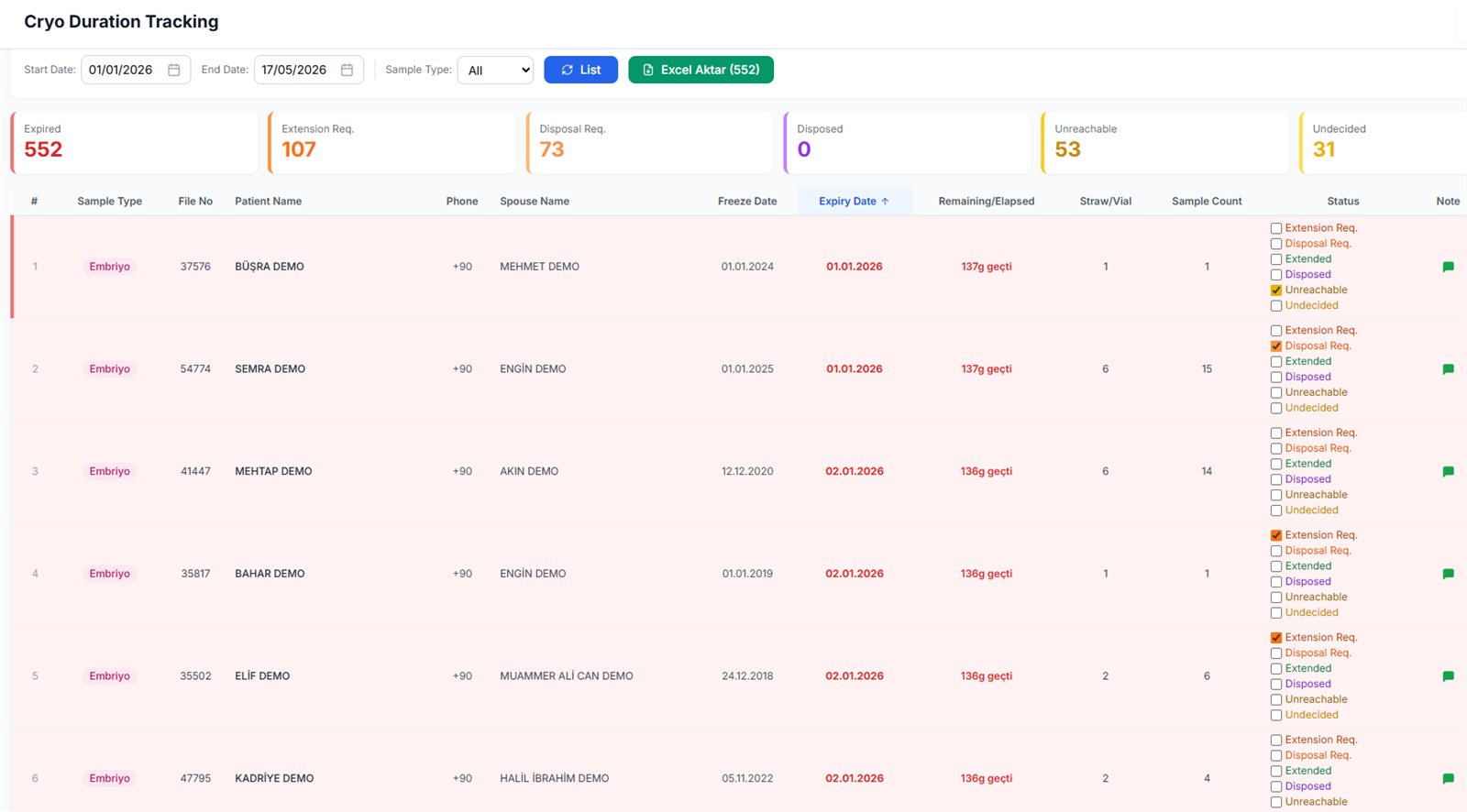Open note icon for SEMRA DEMO row
Image resolution: width=1467 pixels, height=812 pixels.
1448,369
